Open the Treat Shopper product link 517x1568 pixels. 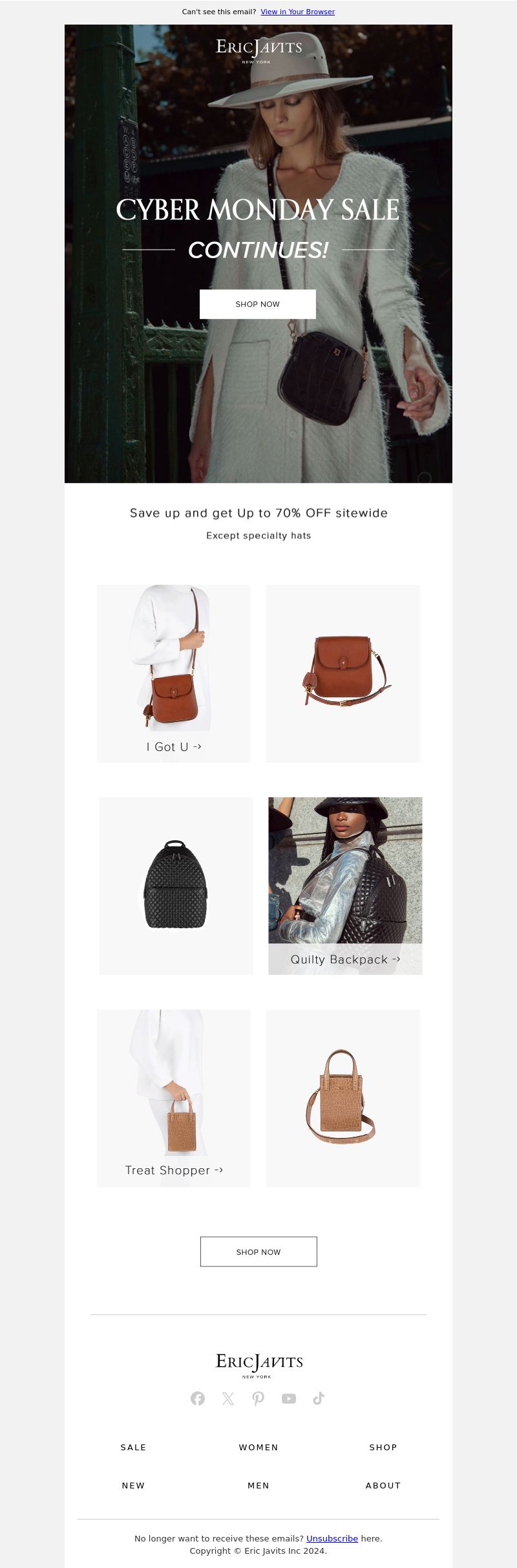tap(174, 1170)
